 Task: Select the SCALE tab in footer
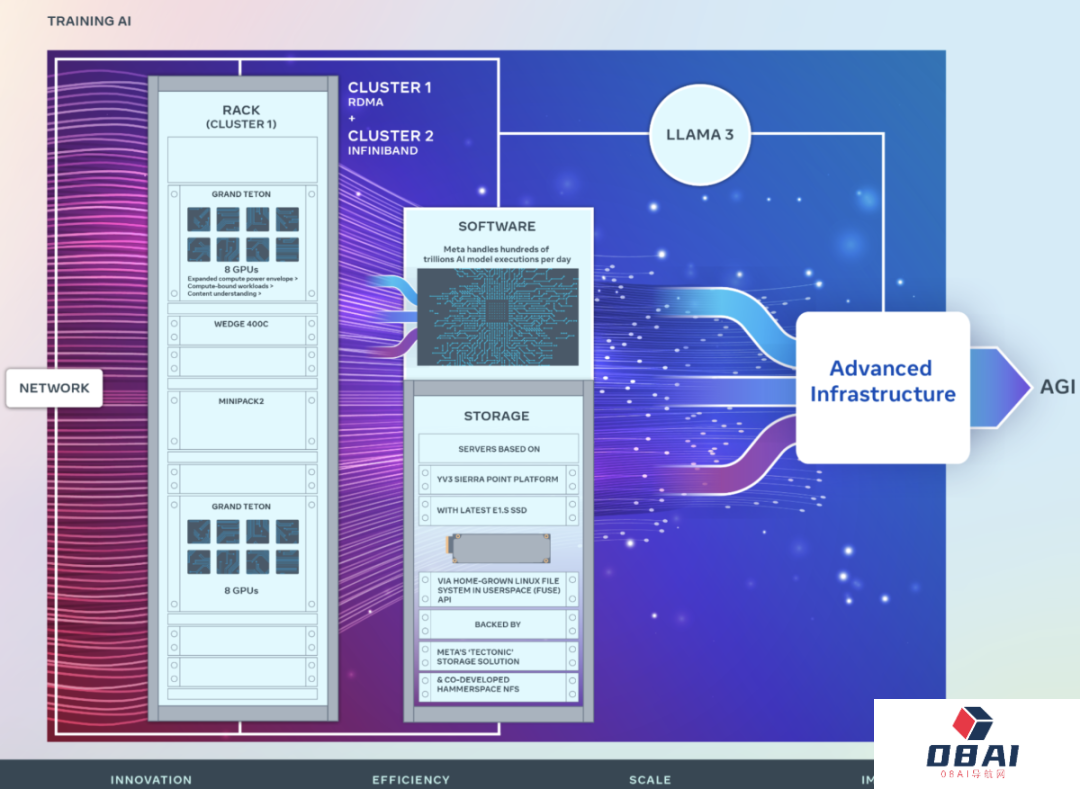click(650, 779)
